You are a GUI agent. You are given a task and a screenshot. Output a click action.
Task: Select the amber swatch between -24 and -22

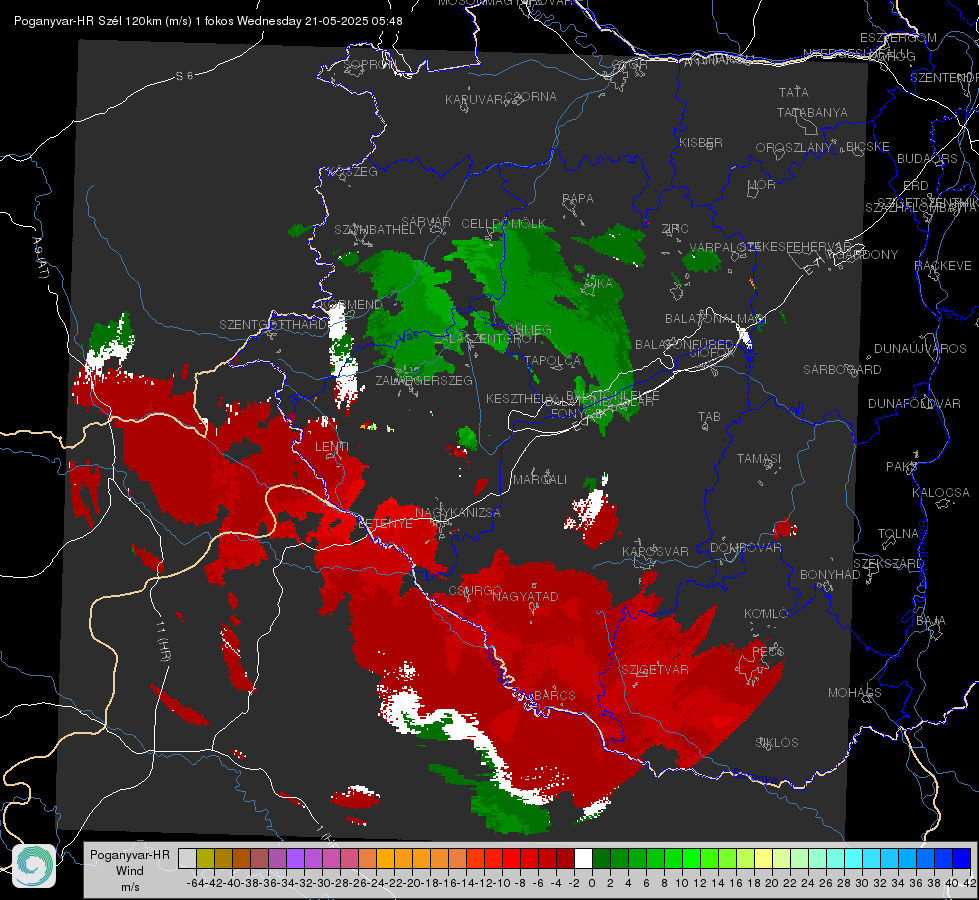[385, 859]
